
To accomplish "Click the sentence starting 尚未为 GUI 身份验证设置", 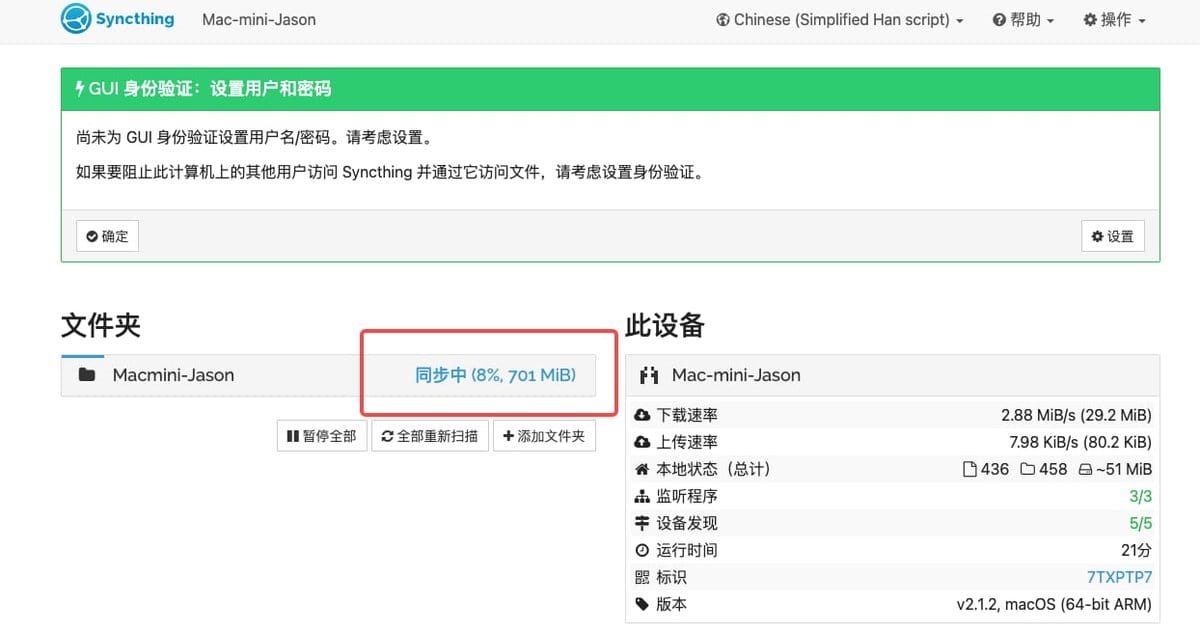I will click(x=255, y=138).
